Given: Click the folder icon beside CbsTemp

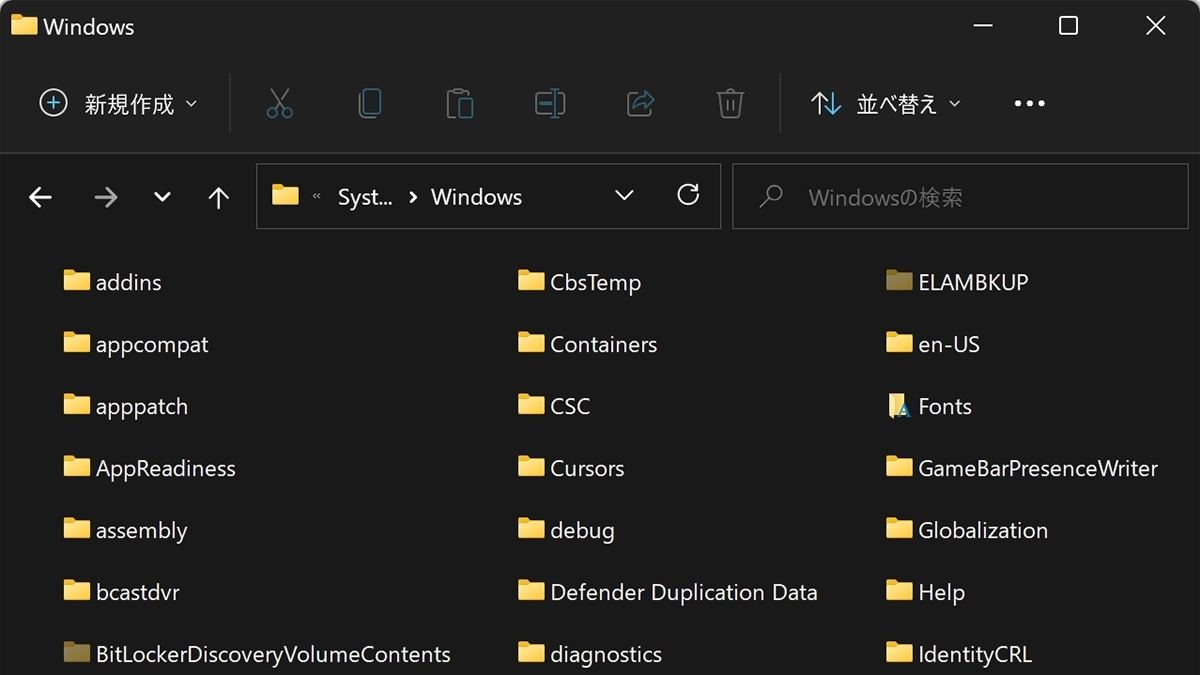Looking at the screenshot, I should 531,280.
